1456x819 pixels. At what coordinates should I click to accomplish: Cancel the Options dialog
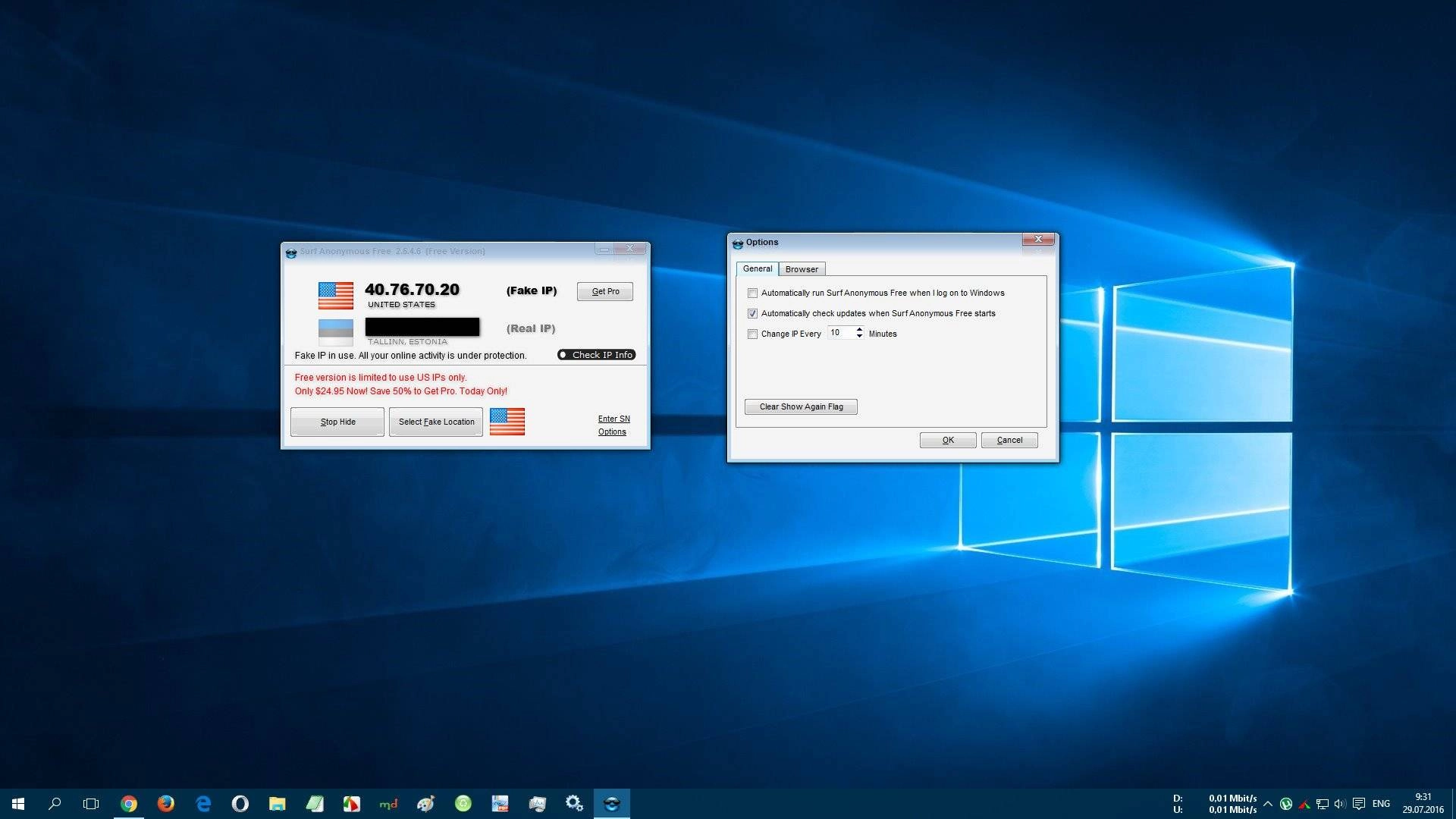click(x=1009, y=441)
